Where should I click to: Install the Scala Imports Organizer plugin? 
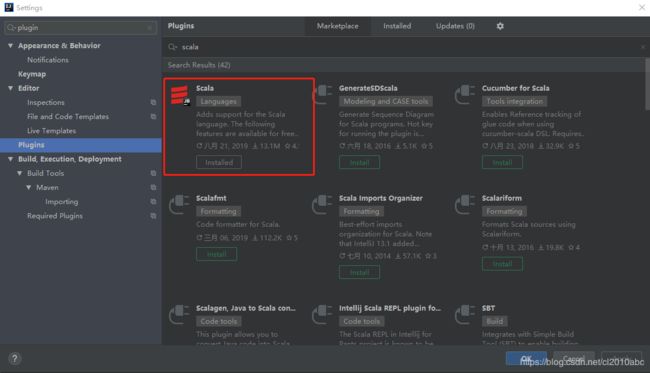359,272
